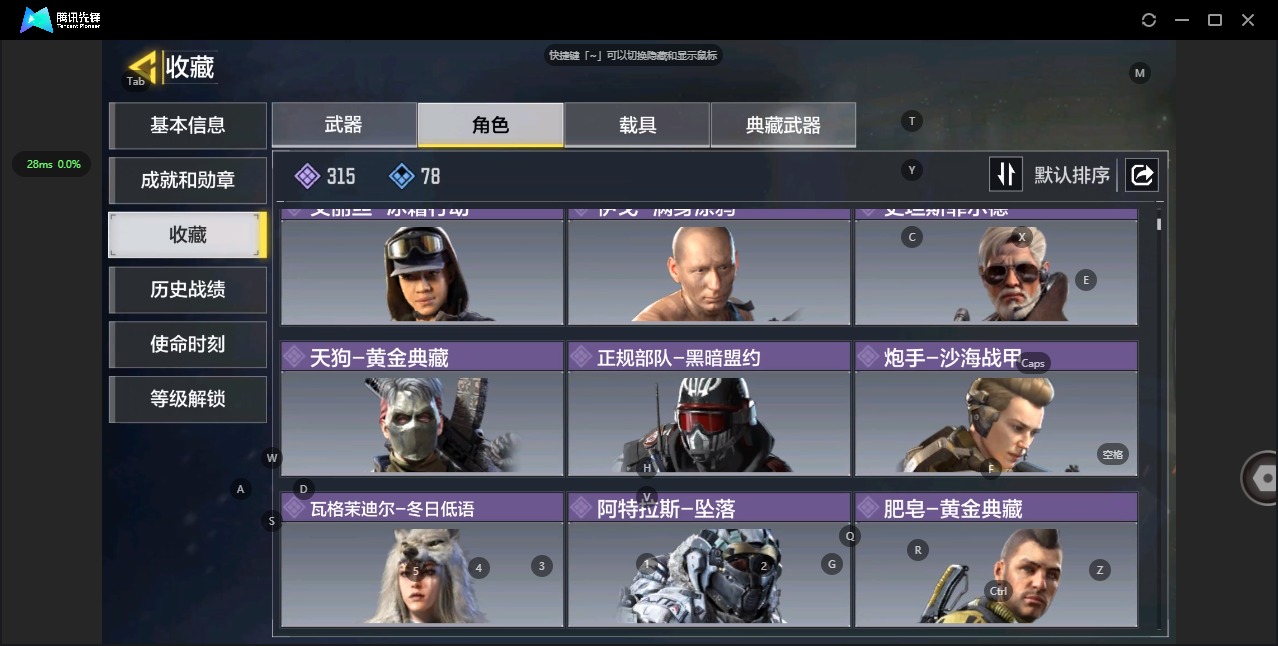Click the share export icon
This screenshot has width=1278, height=646.
coord(1141,175)
